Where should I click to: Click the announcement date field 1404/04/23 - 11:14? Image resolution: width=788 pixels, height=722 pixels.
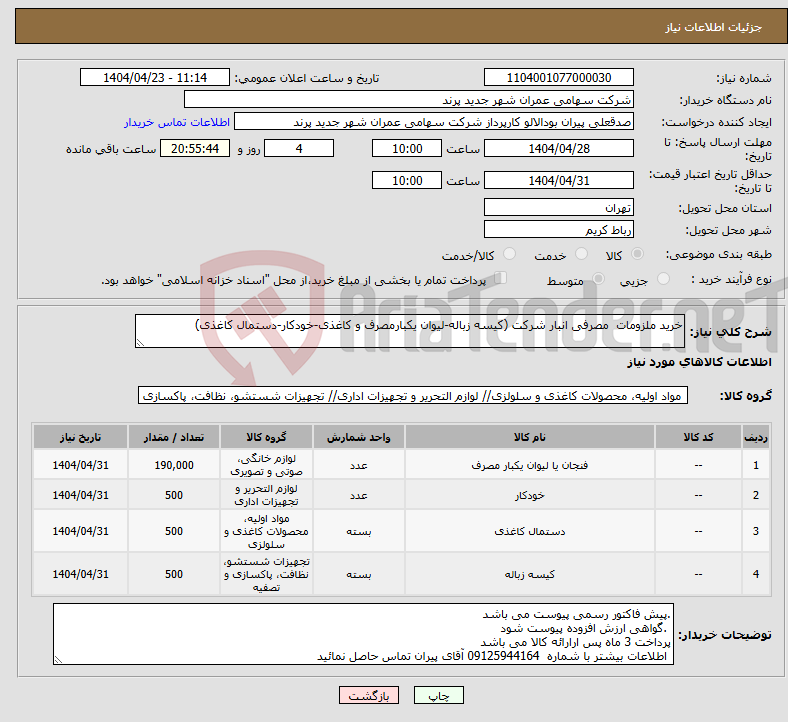point(155,77)
